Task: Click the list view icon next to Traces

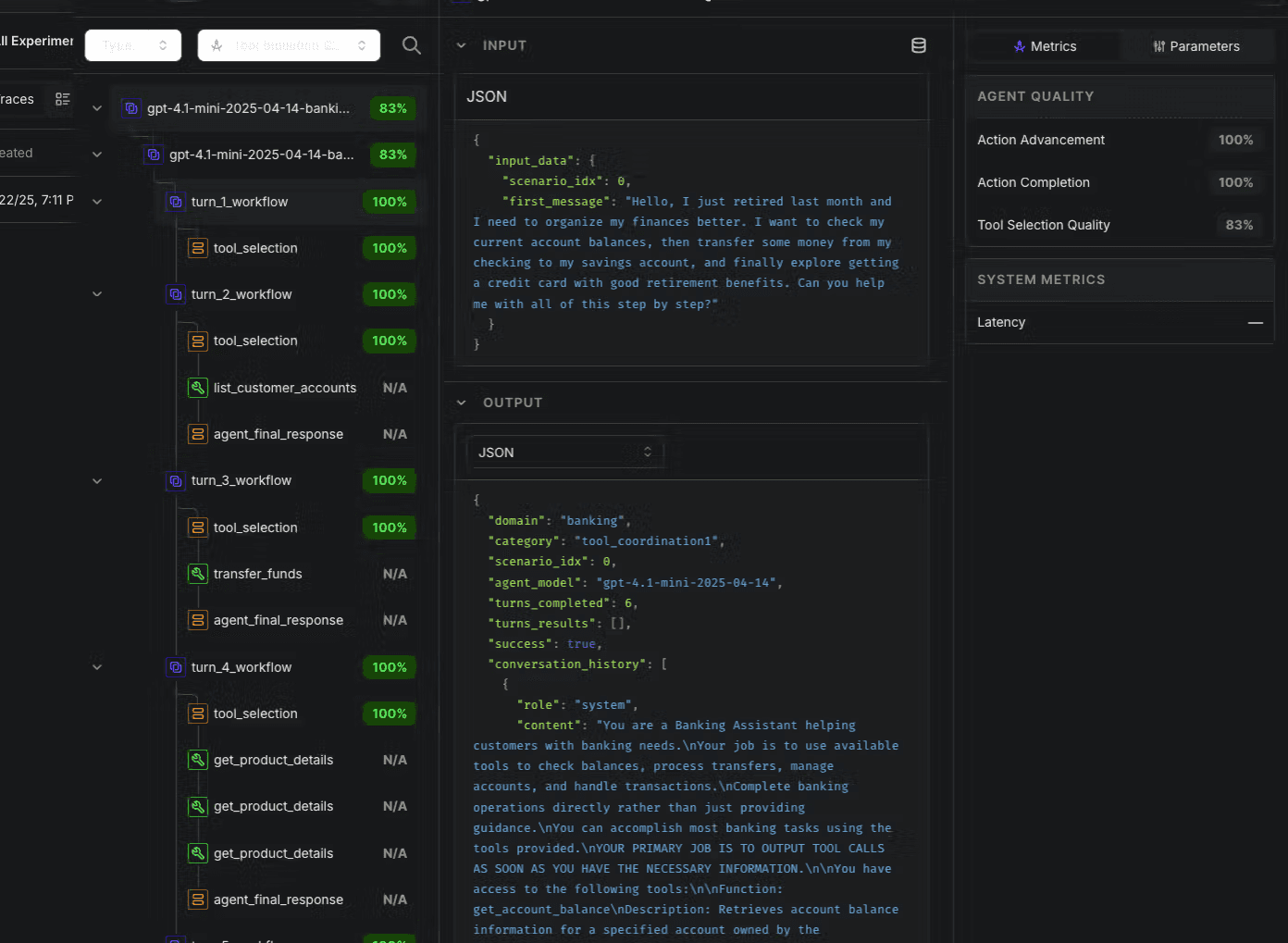Action: pyautogui.click(x=62, y=99)
